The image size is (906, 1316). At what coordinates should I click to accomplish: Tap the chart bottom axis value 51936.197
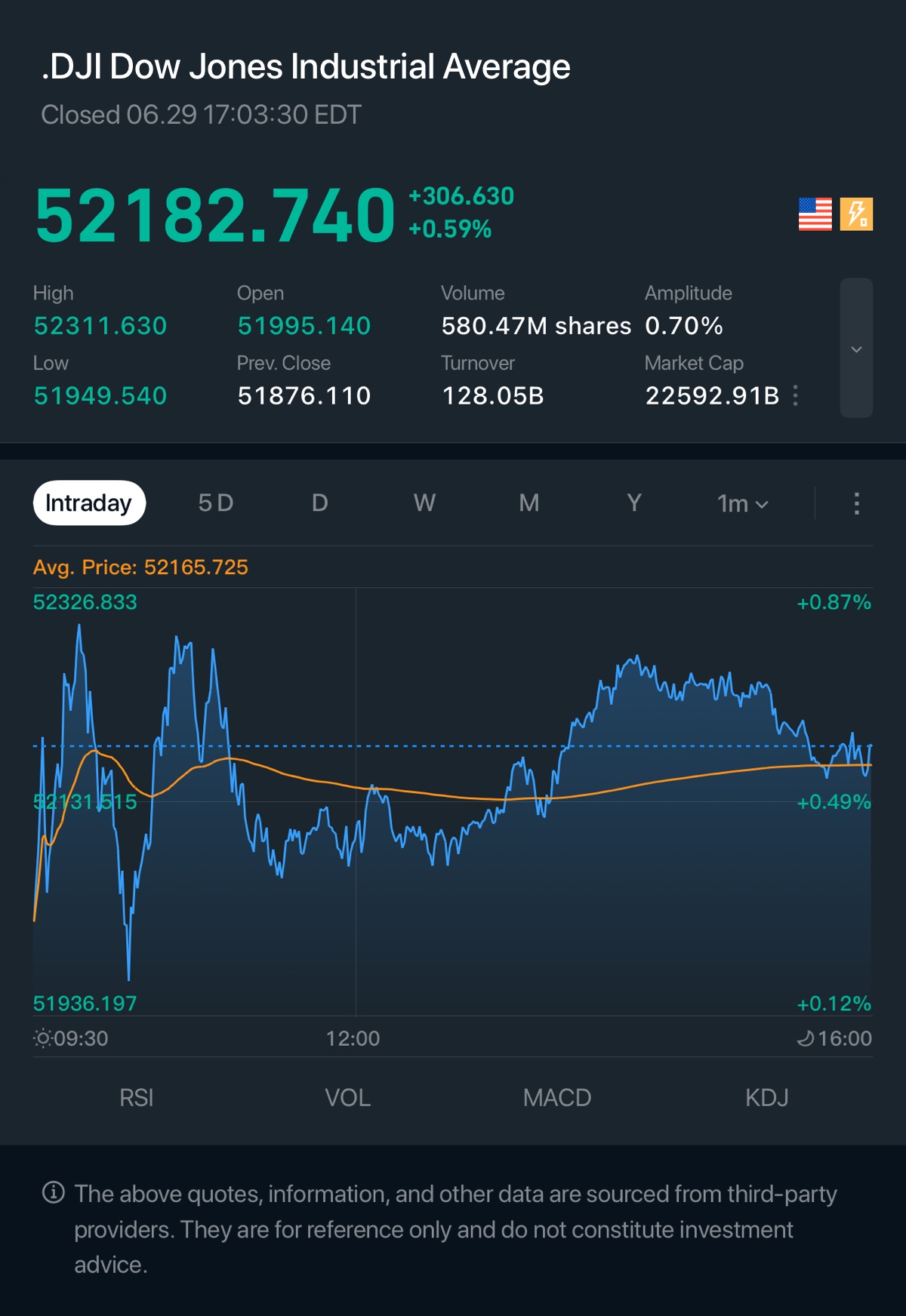85,1004
